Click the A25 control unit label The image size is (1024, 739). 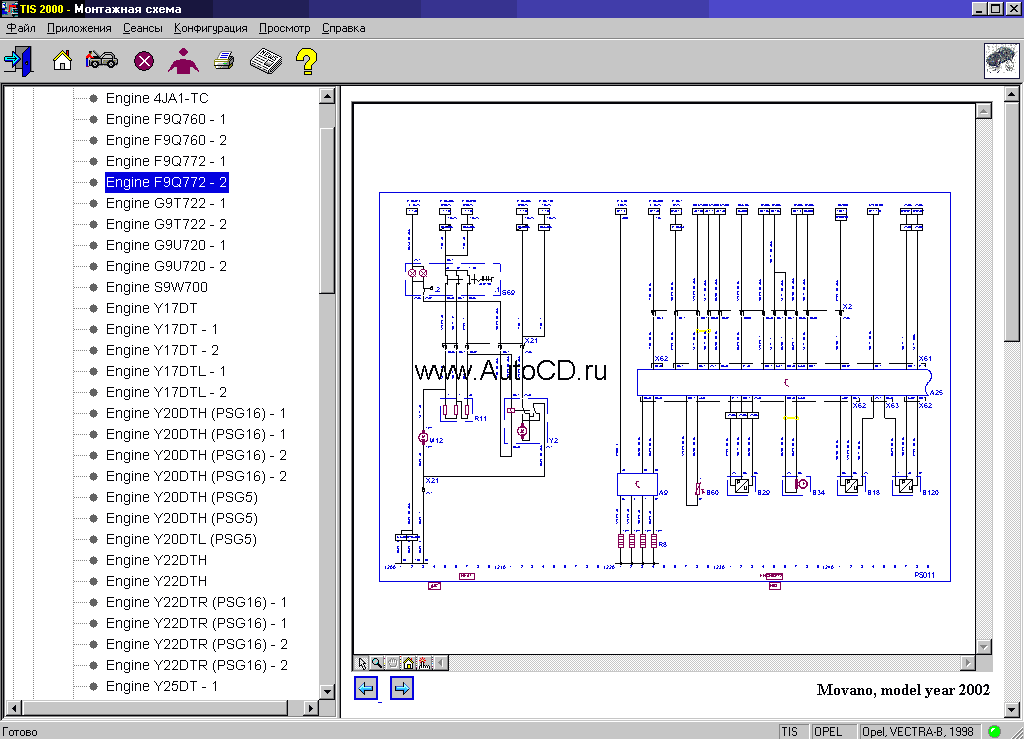(936, 393)
